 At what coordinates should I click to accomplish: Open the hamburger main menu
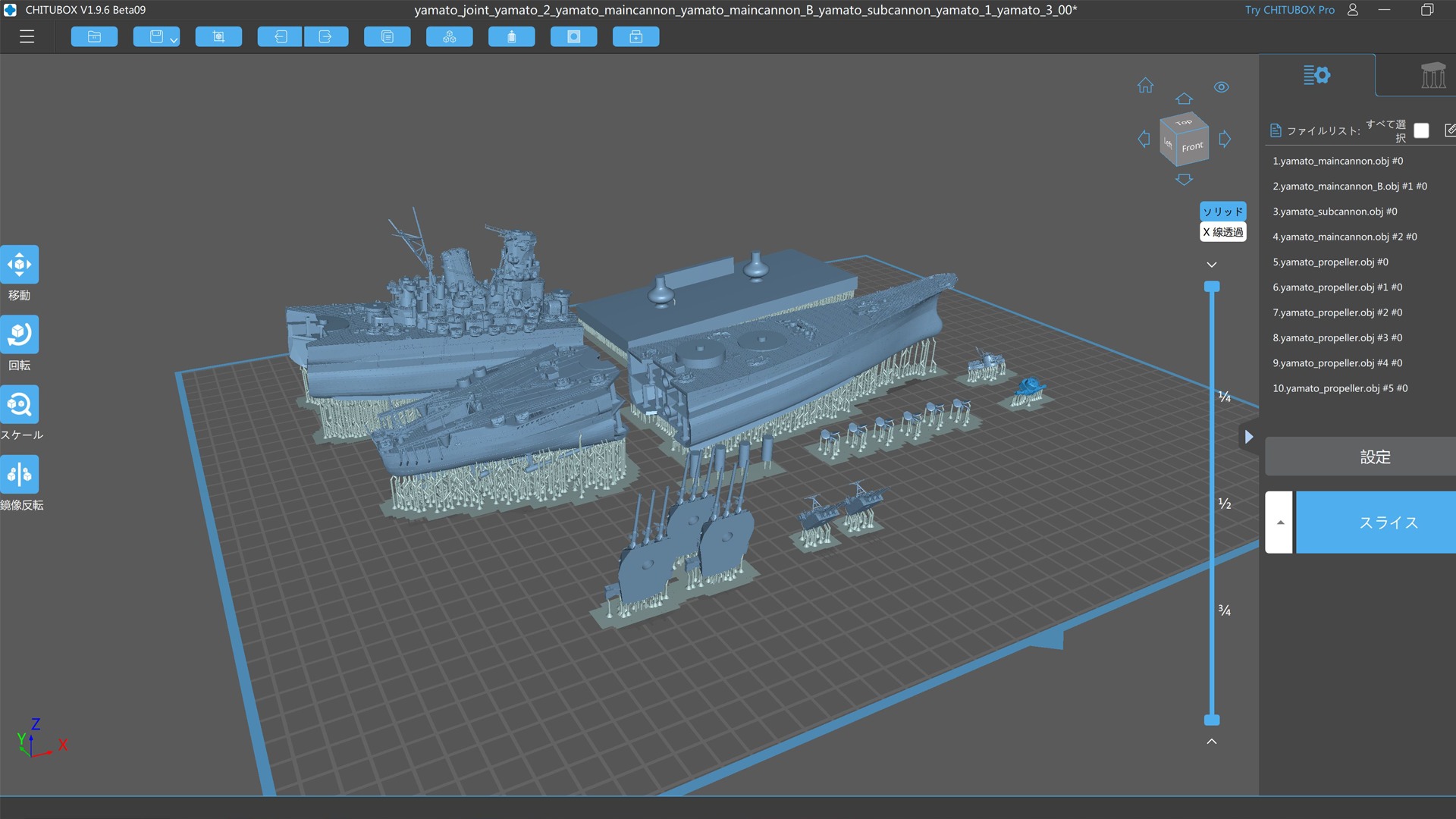click(x=27, y=36)
